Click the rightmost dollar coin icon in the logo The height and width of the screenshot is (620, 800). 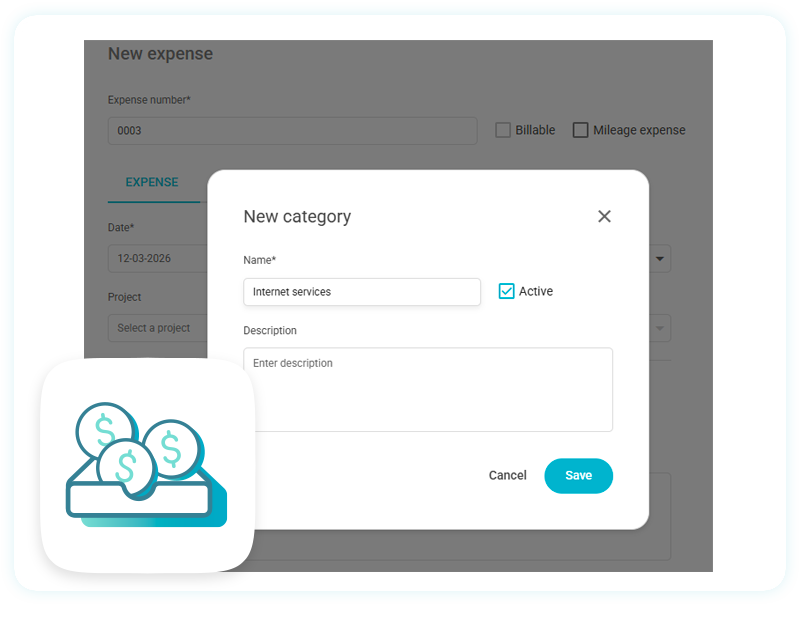[172, 447]
